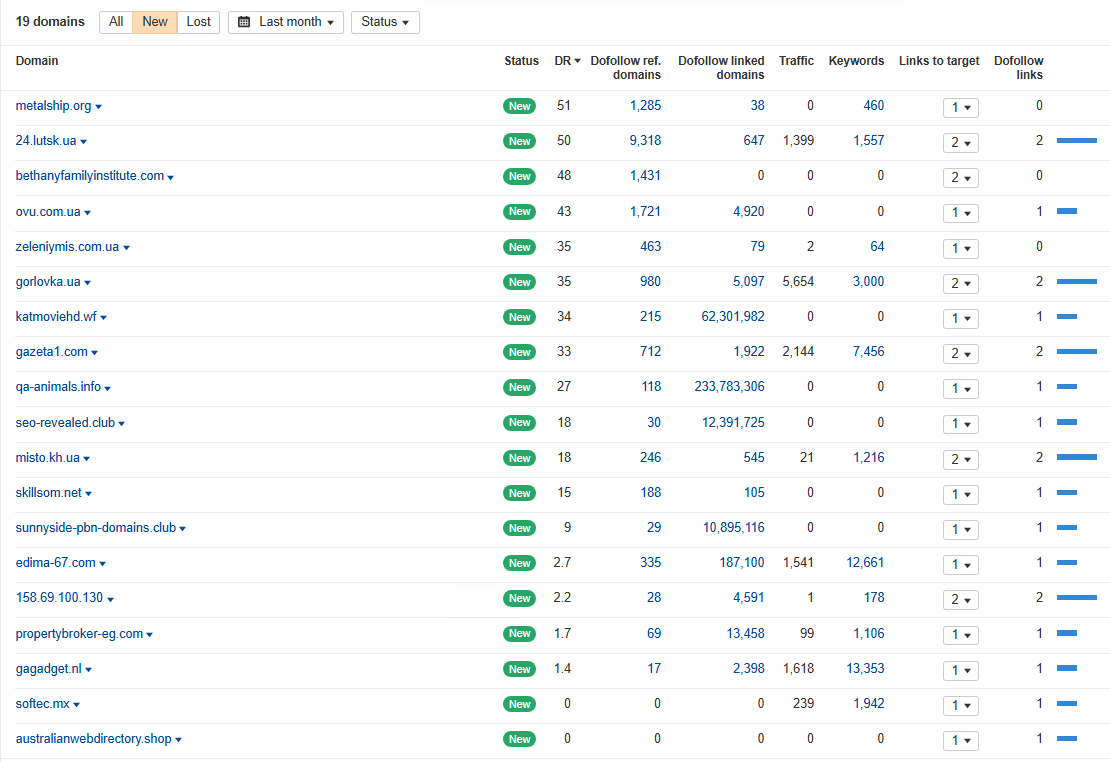This screenshot has width=1110, height=762.
Task: Open links to target dropdown for 24.lutsk.ua
Action: (961, 142)
